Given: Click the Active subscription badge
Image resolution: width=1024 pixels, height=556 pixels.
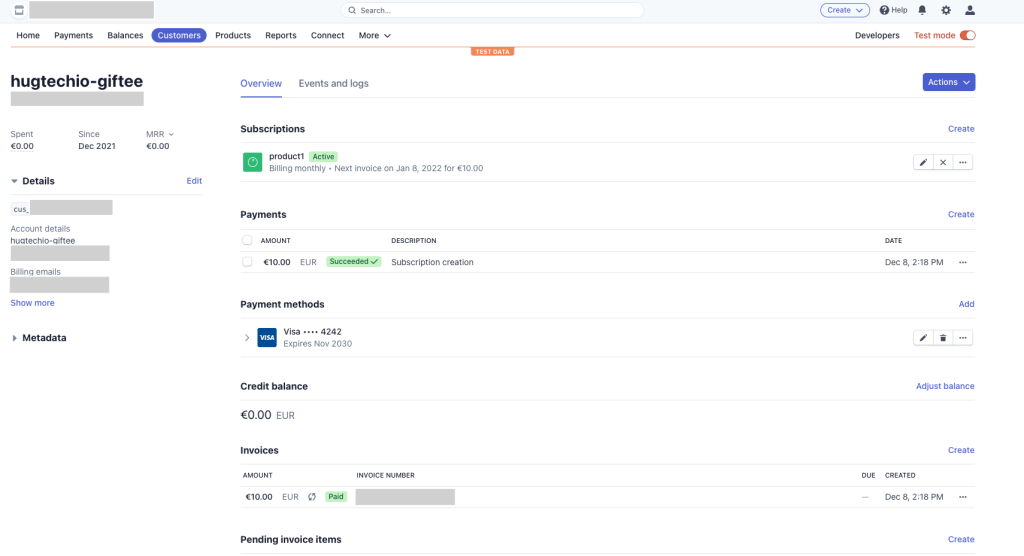Looking at the screenshot, I should [323, 156].
